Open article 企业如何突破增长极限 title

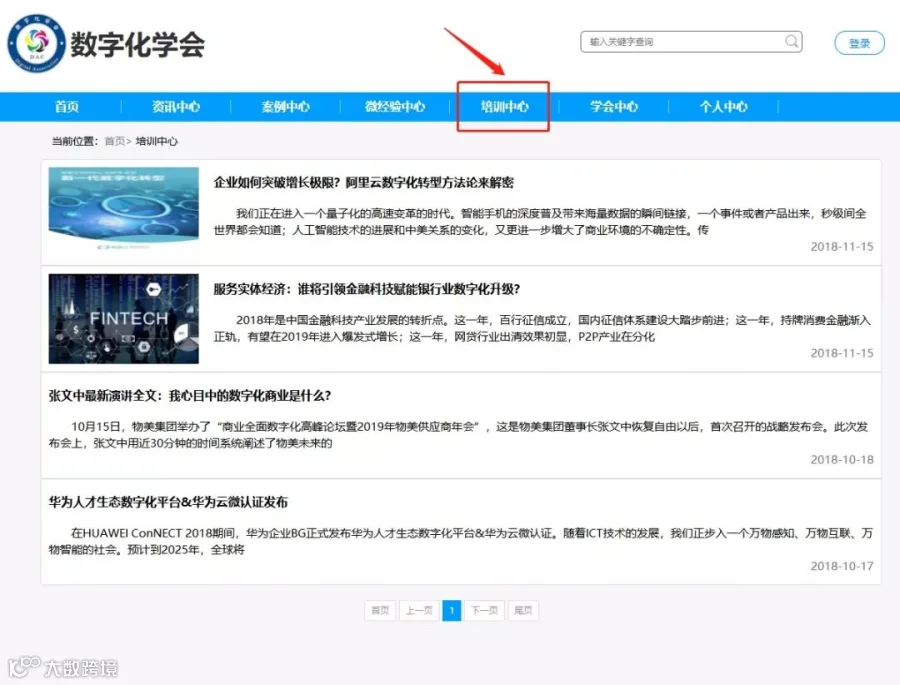[363, 183]
